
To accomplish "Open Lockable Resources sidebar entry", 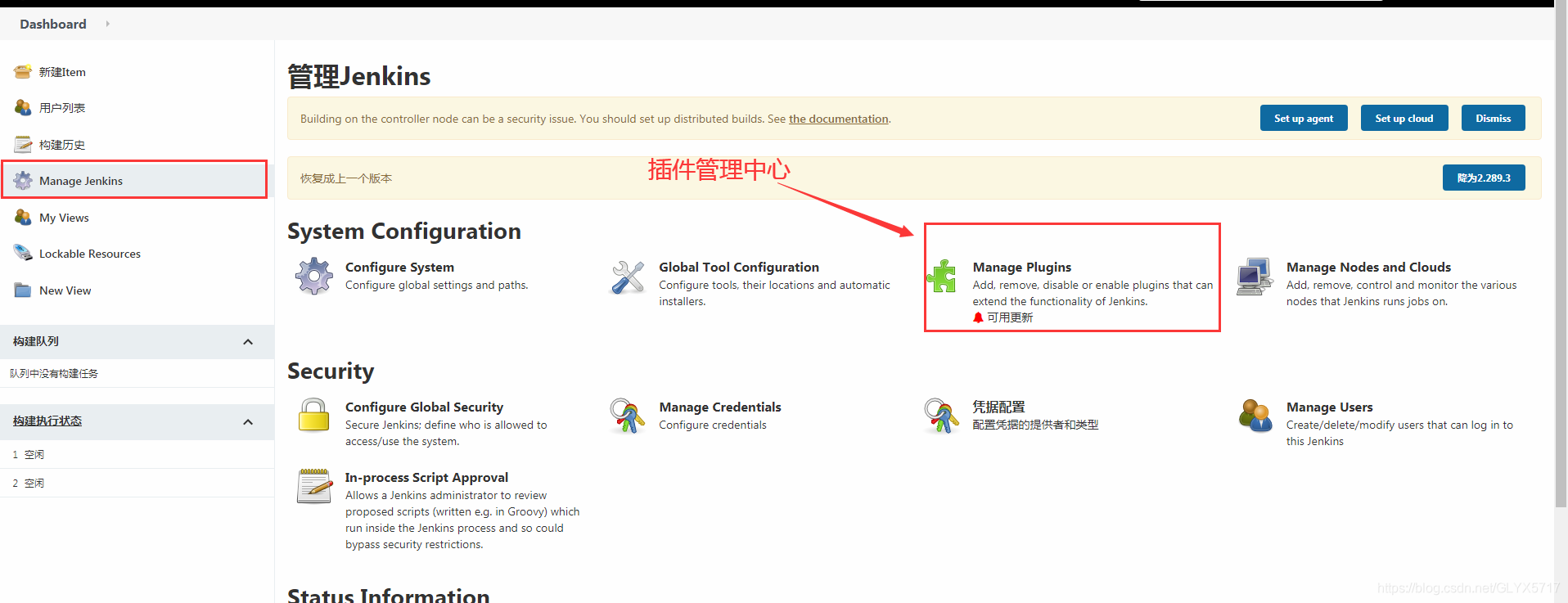I will click(x=90, y=254).
